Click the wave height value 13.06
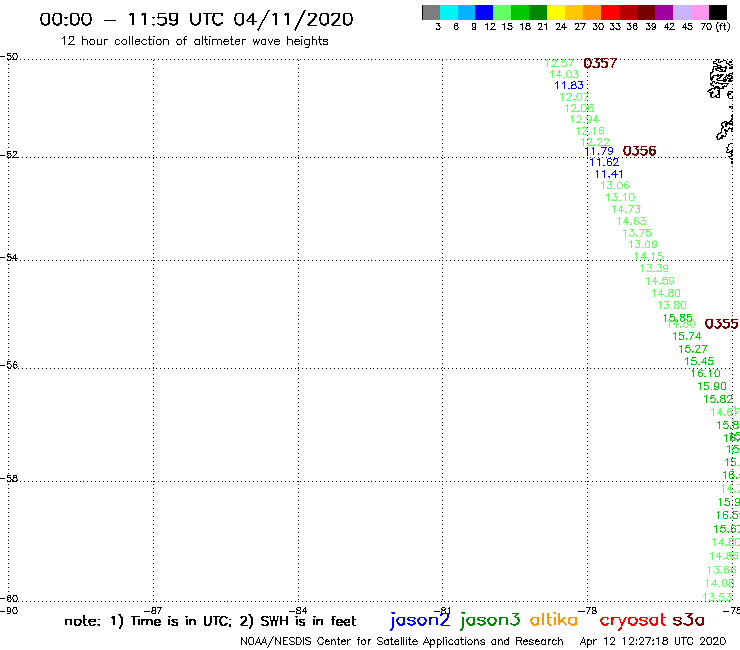This screenshot has width=740, height=650. pyautogui.click(x=615, y=186)
